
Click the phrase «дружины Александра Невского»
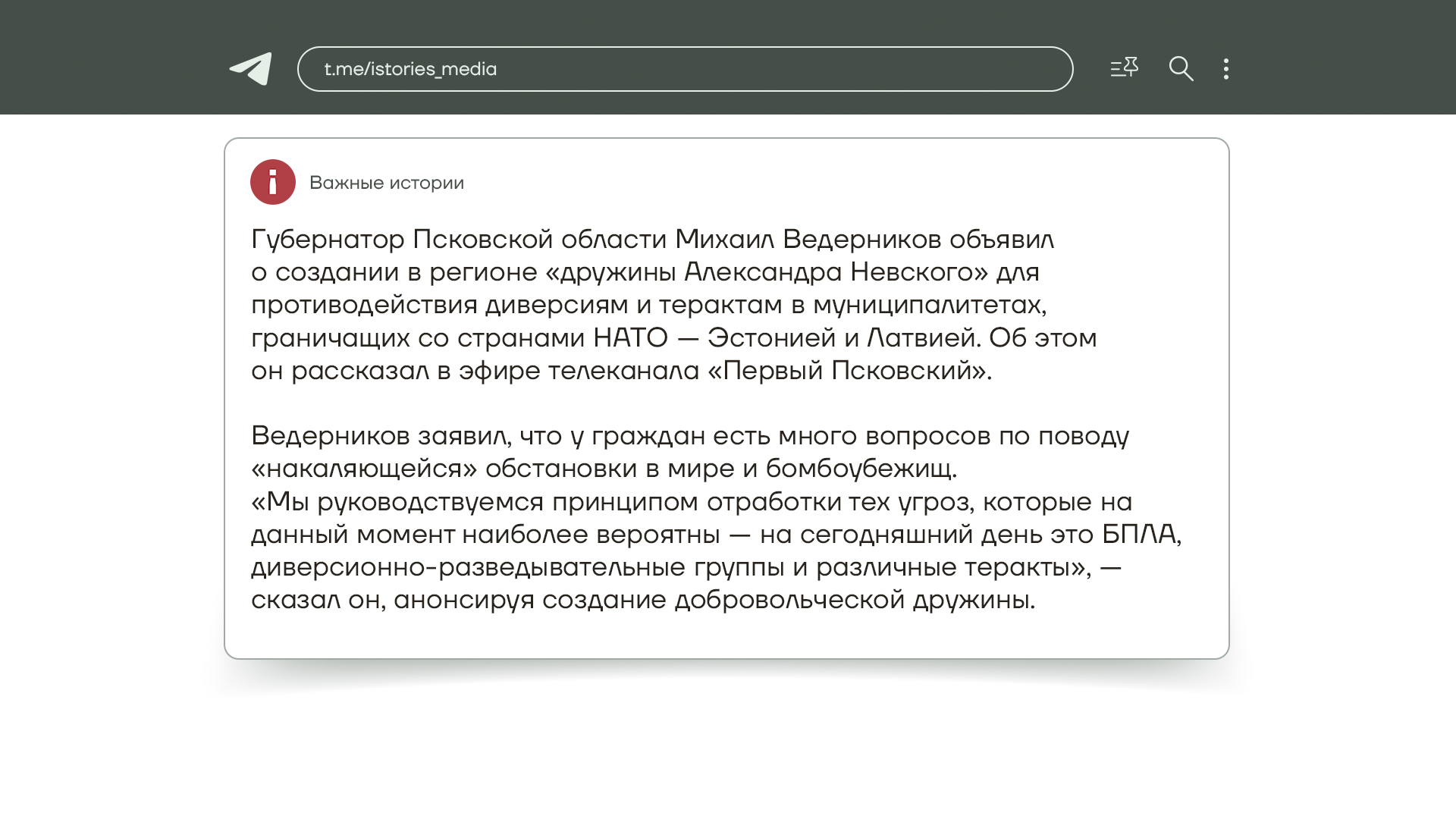[x=767, y=271]
